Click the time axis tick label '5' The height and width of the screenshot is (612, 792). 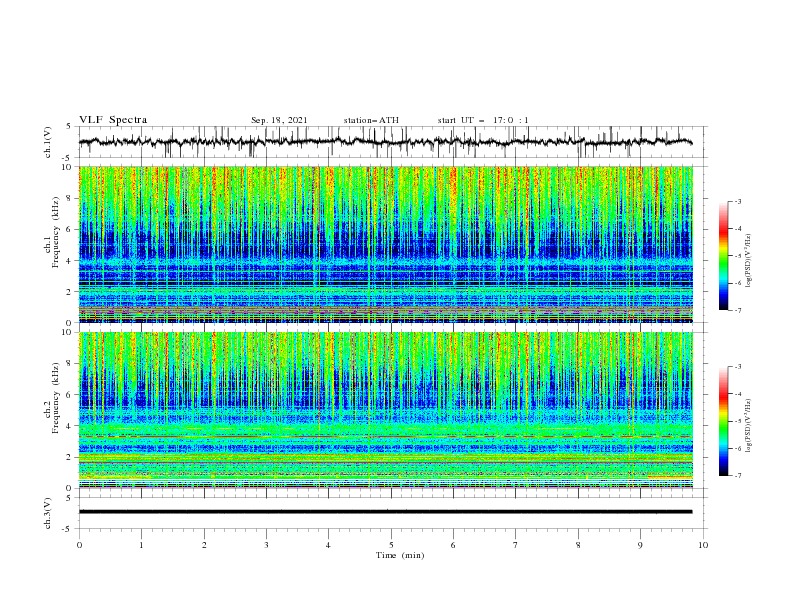pos(391,545)
